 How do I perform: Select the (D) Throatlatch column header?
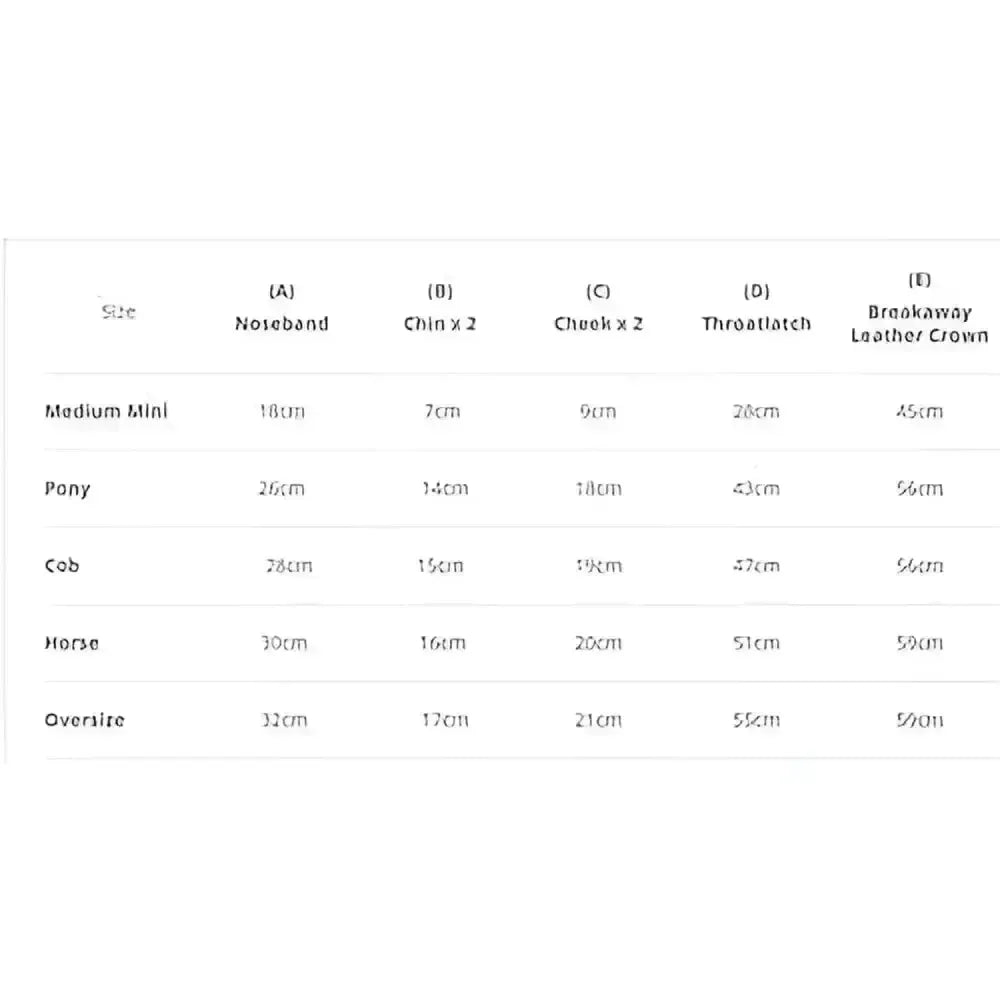(756, 309)
